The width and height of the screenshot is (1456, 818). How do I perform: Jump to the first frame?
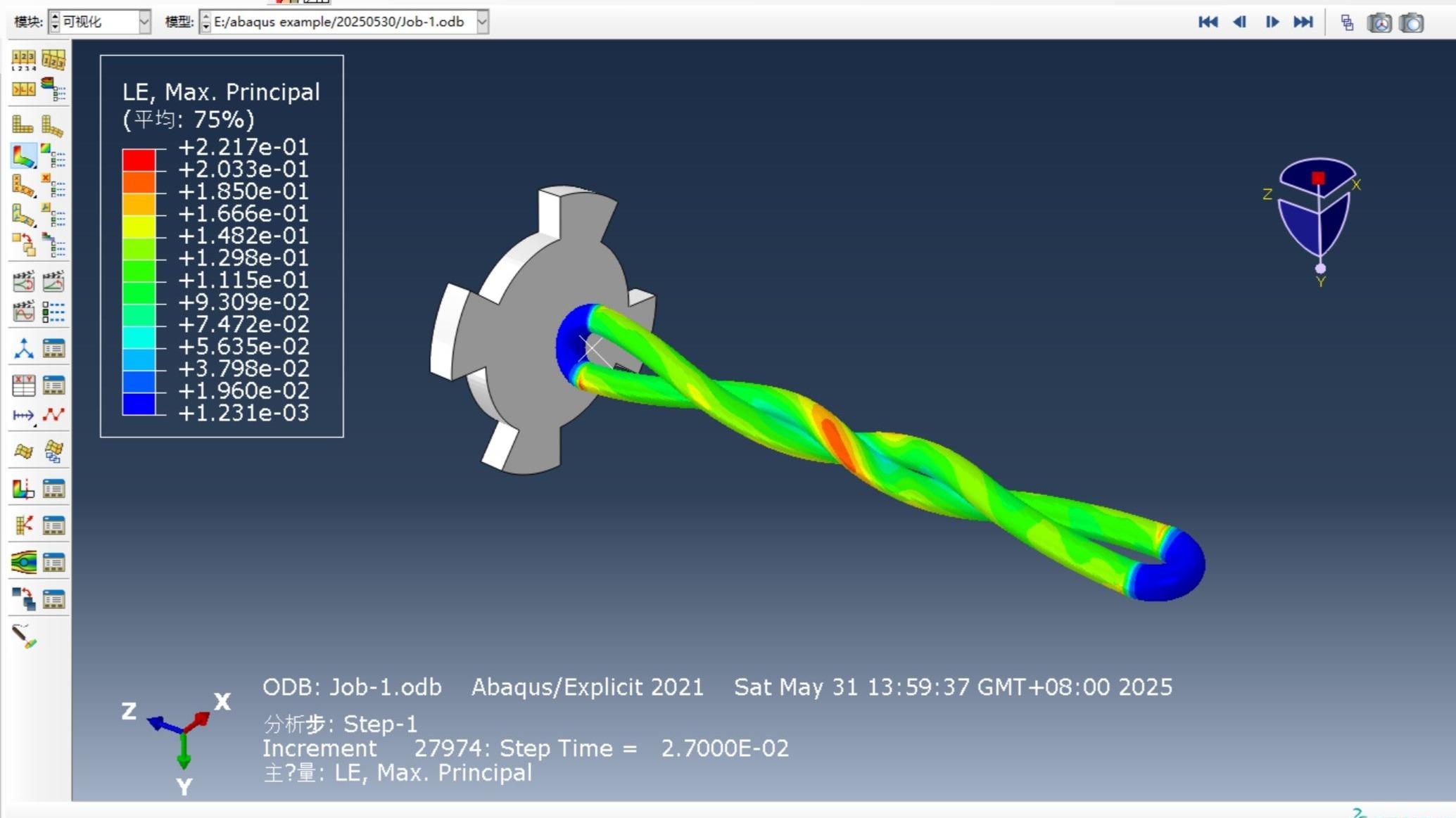pyautogui.click(x=1208, y=22)
